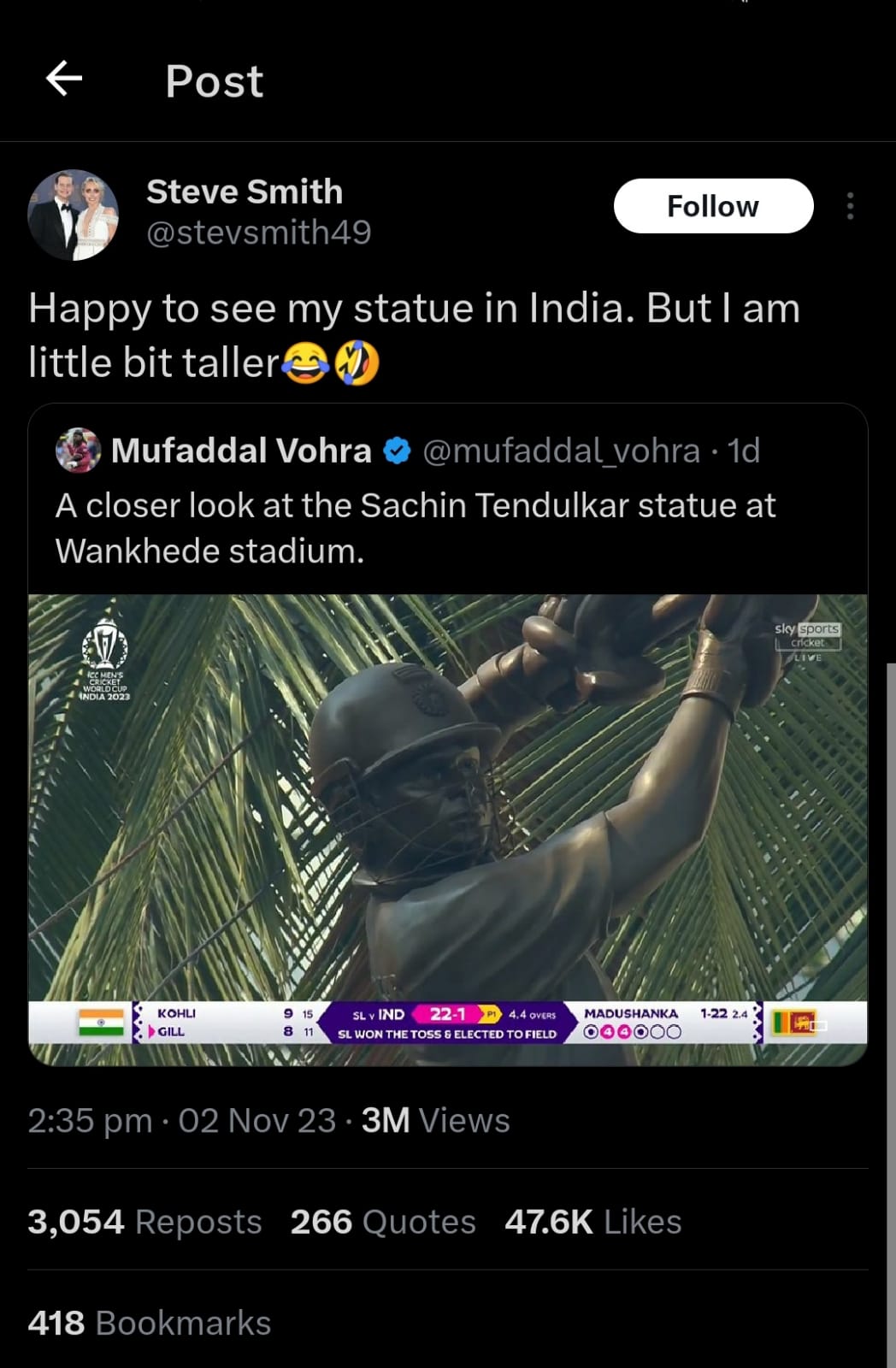Open the @stevsmith49 handle

259,233
